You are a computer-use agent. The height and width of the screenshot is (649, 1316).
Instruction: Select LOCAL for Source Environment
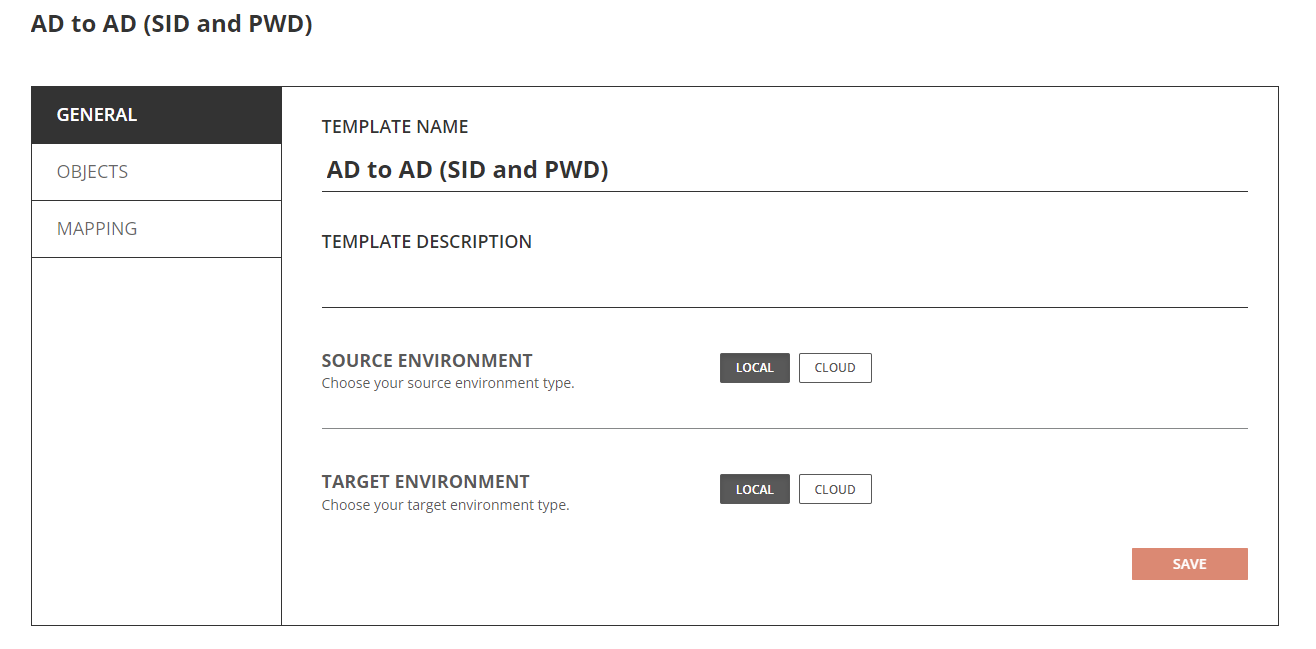(x=754, y=368)
